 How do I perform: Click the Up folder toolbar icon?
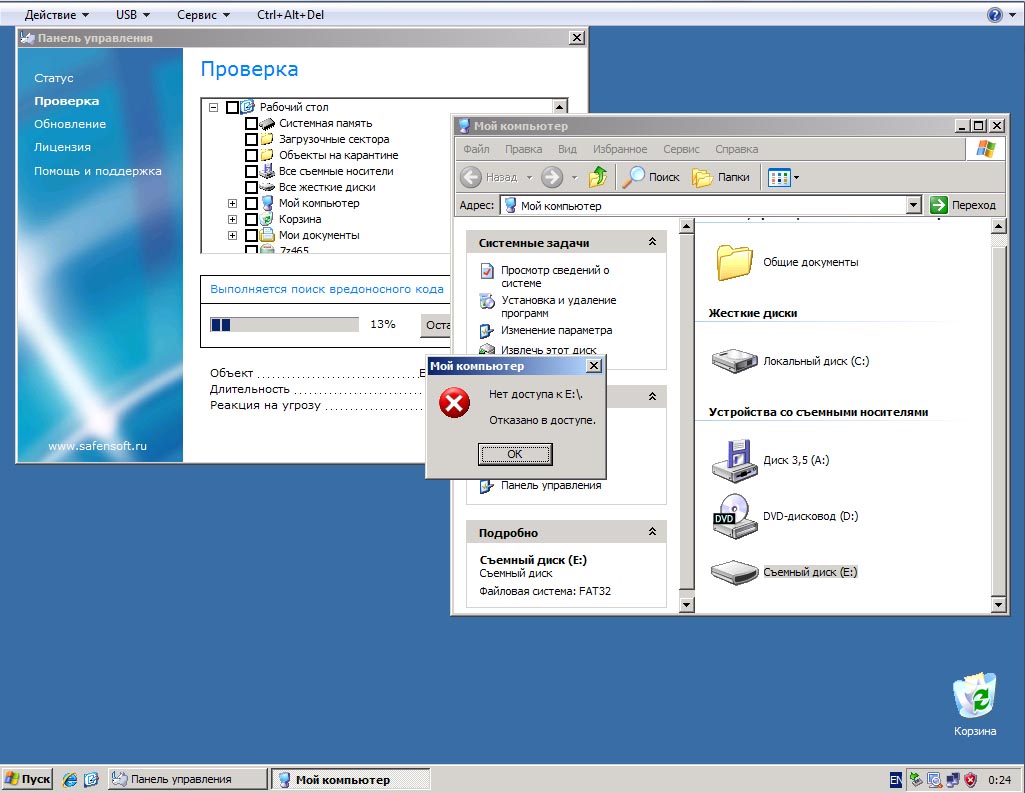(598, 177)
